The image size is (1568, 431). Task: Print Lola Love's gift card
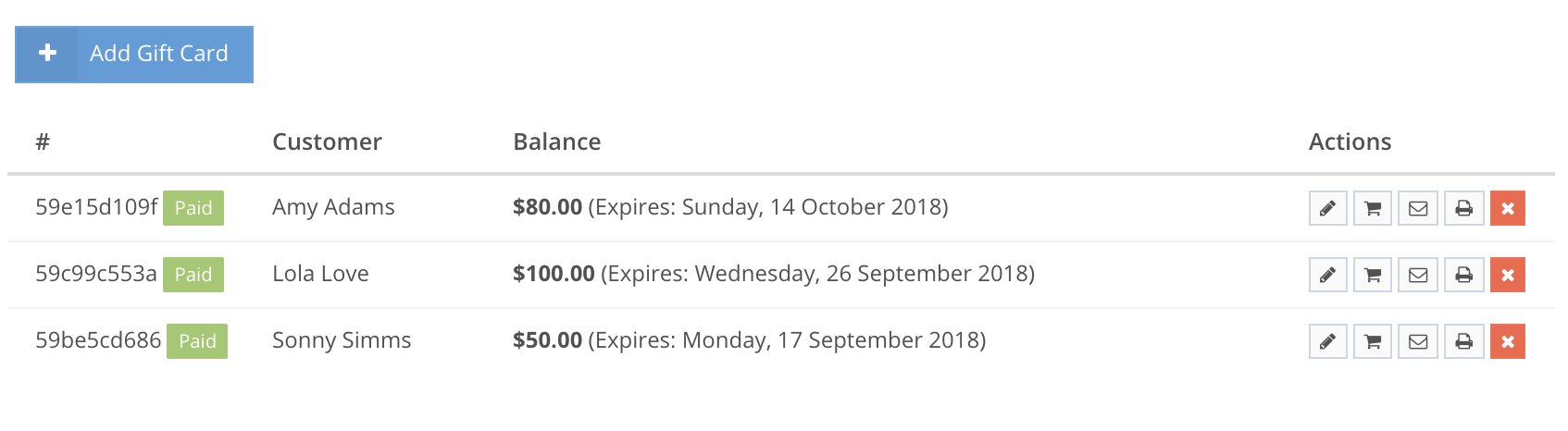coord(1463,275)
